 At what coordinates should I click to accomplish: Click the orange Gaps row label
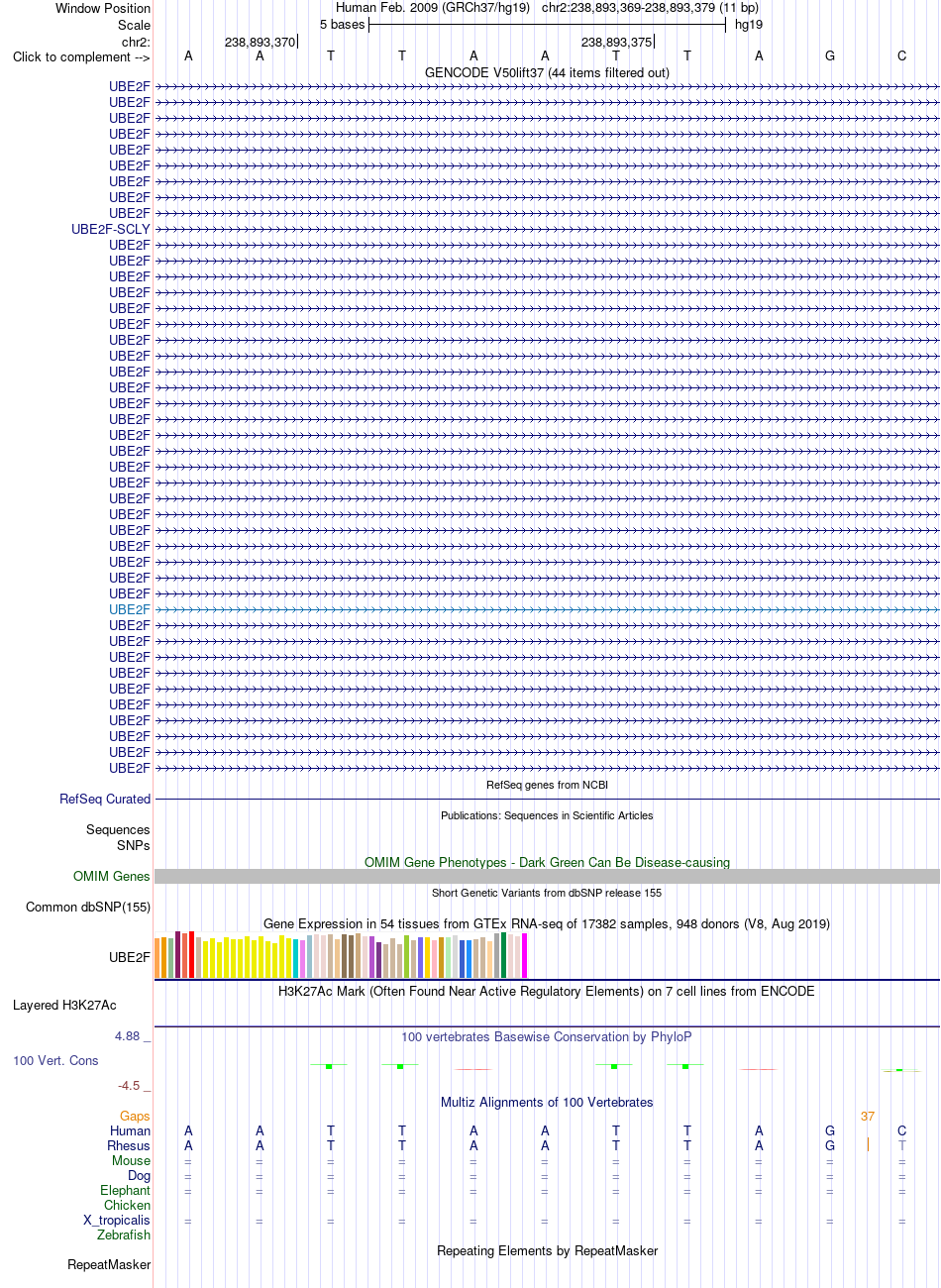pyautogui.click(x=135, y=1116)
